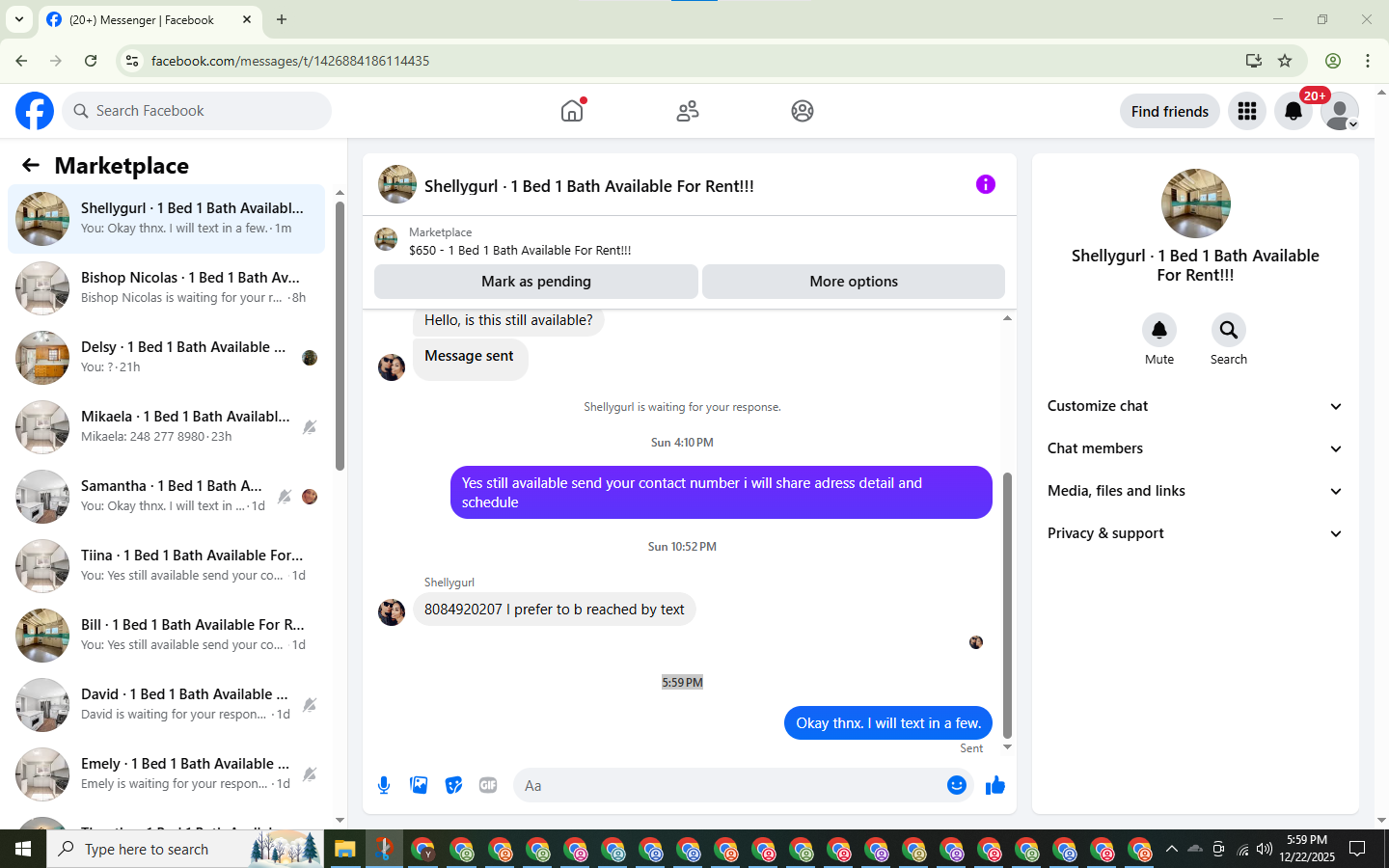Screen dimensions: 1389x868
Task: Open the Facebook menu grid icon
Action: click(1247, 111)
